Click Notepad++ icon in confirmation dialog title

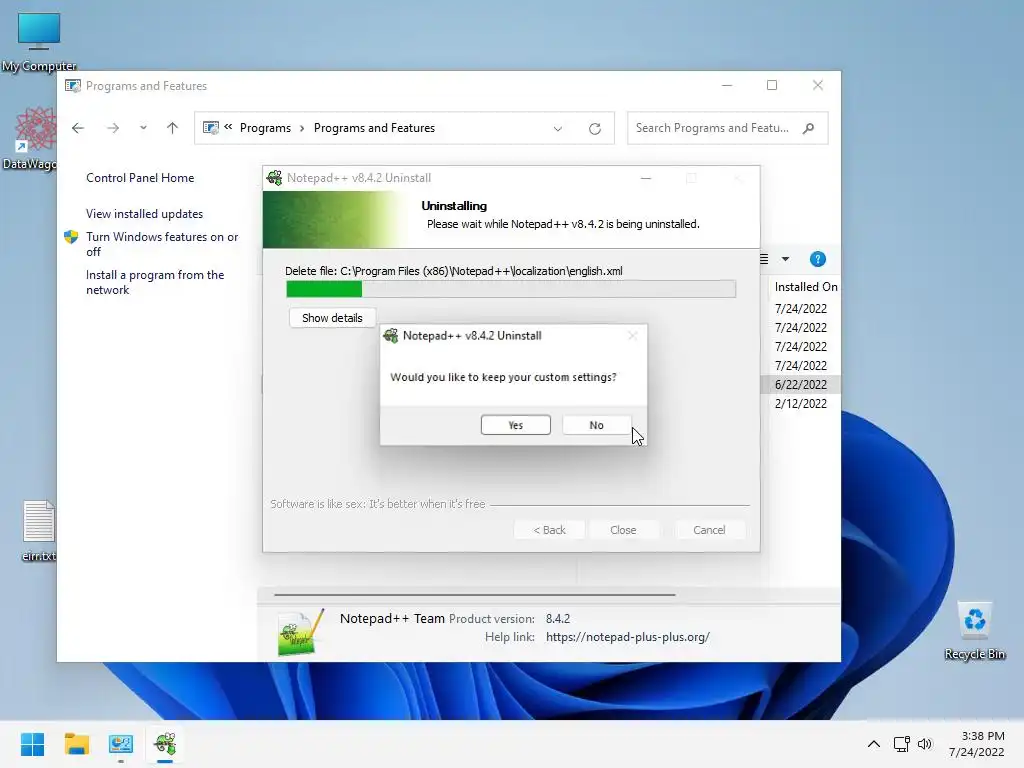pyautogui.click(x=391, y=336)
